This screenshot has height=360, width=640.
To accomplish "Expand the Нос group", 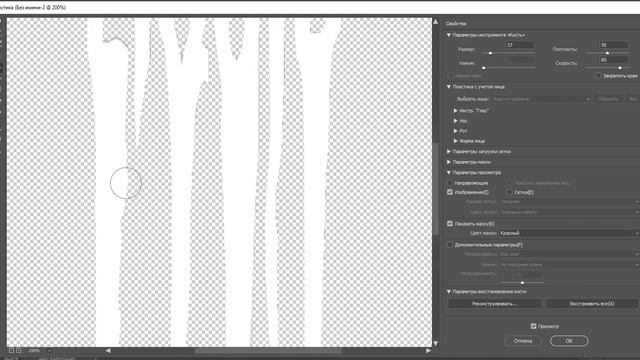I will 456,121.
